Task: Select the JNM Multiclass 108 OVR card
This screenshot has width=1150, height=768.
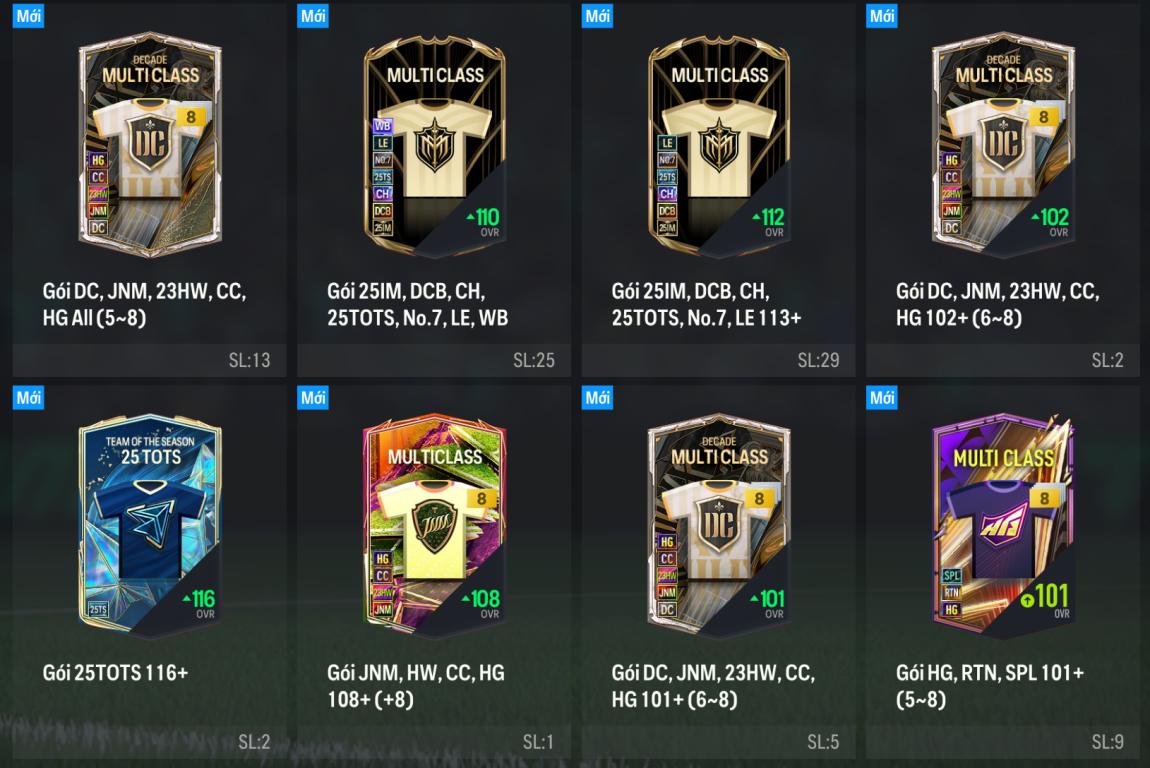Action: [x=434, y=526]
